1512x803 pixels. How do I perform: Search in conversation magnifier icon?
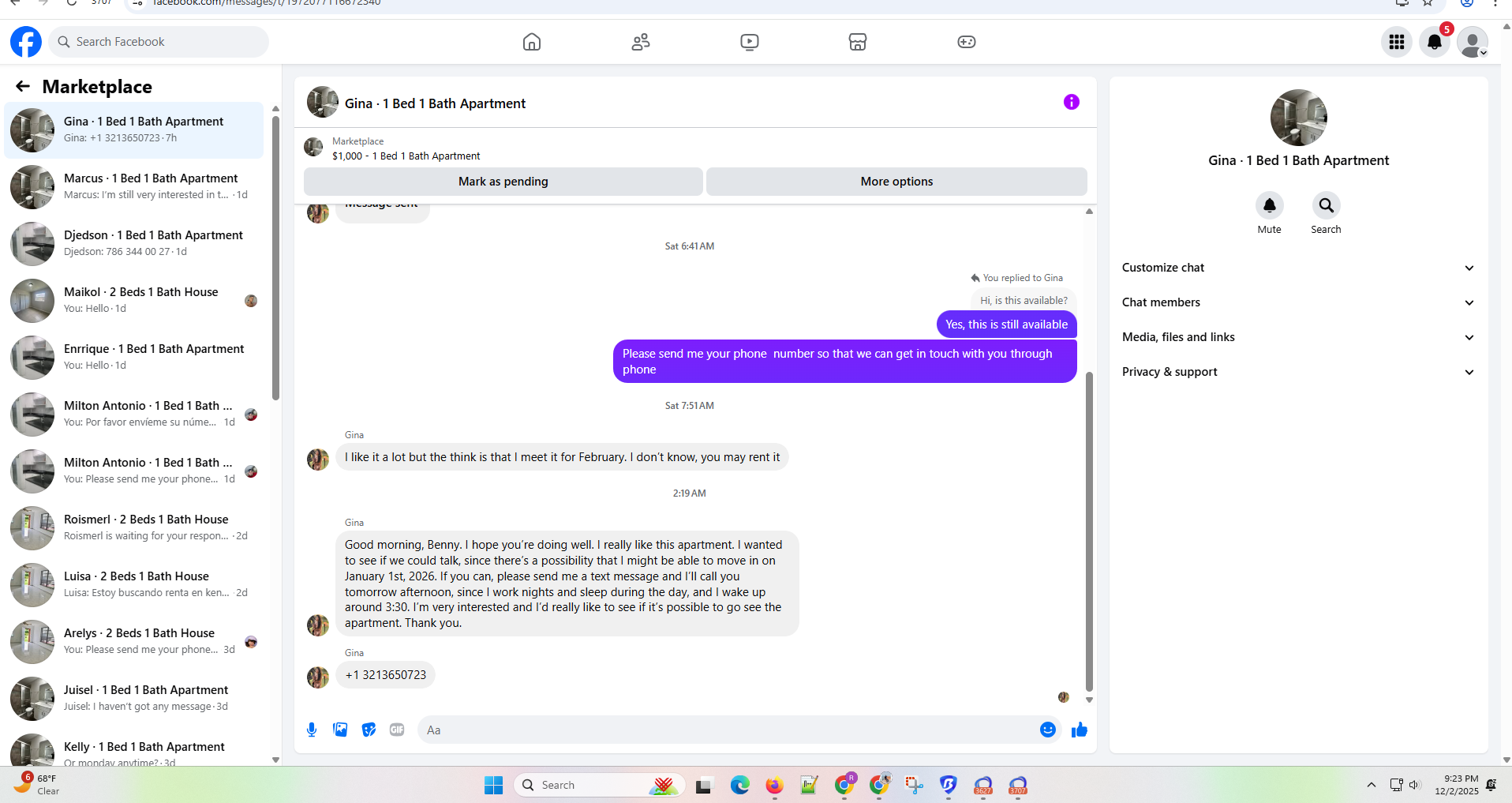click(x=1326, y=205)
